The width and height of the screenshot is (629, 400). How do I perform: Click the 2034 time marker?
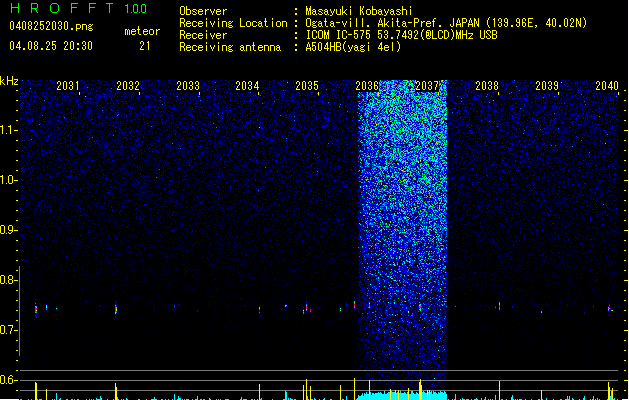click(247, 86)
